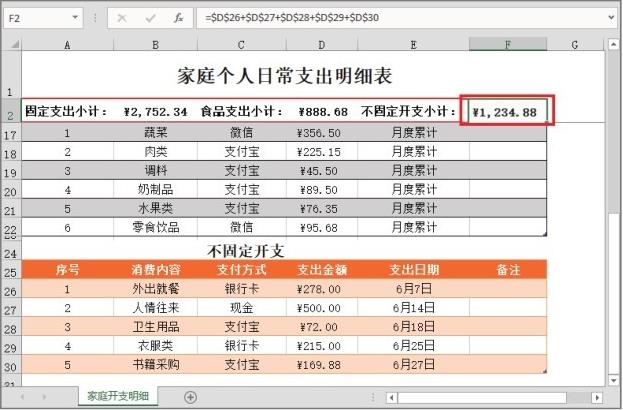Select column D header
This screenshot has width=623, height=410.
pyautogui.click(x=320, y=45)
